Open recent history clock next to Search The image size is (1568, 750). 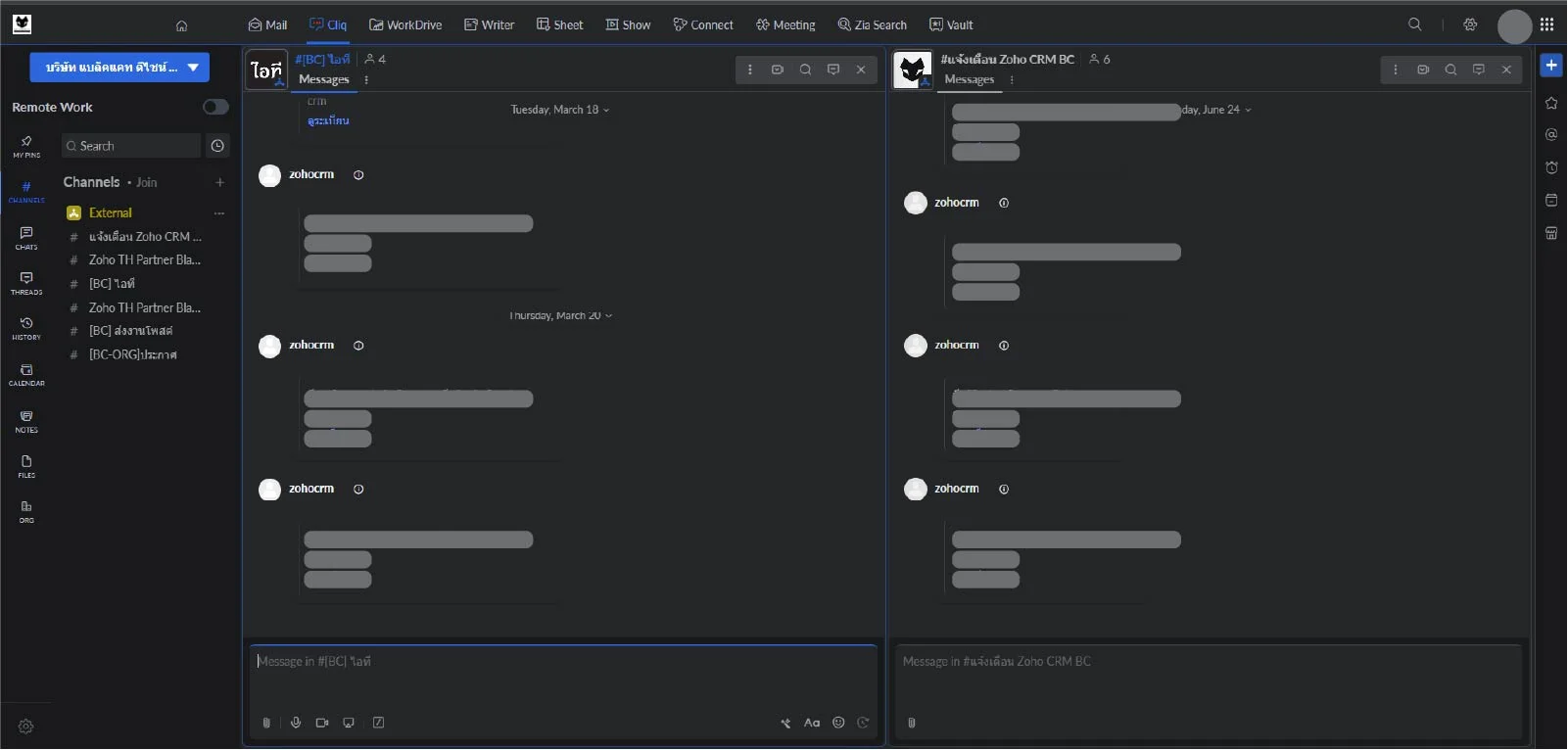tap(217, 146)
